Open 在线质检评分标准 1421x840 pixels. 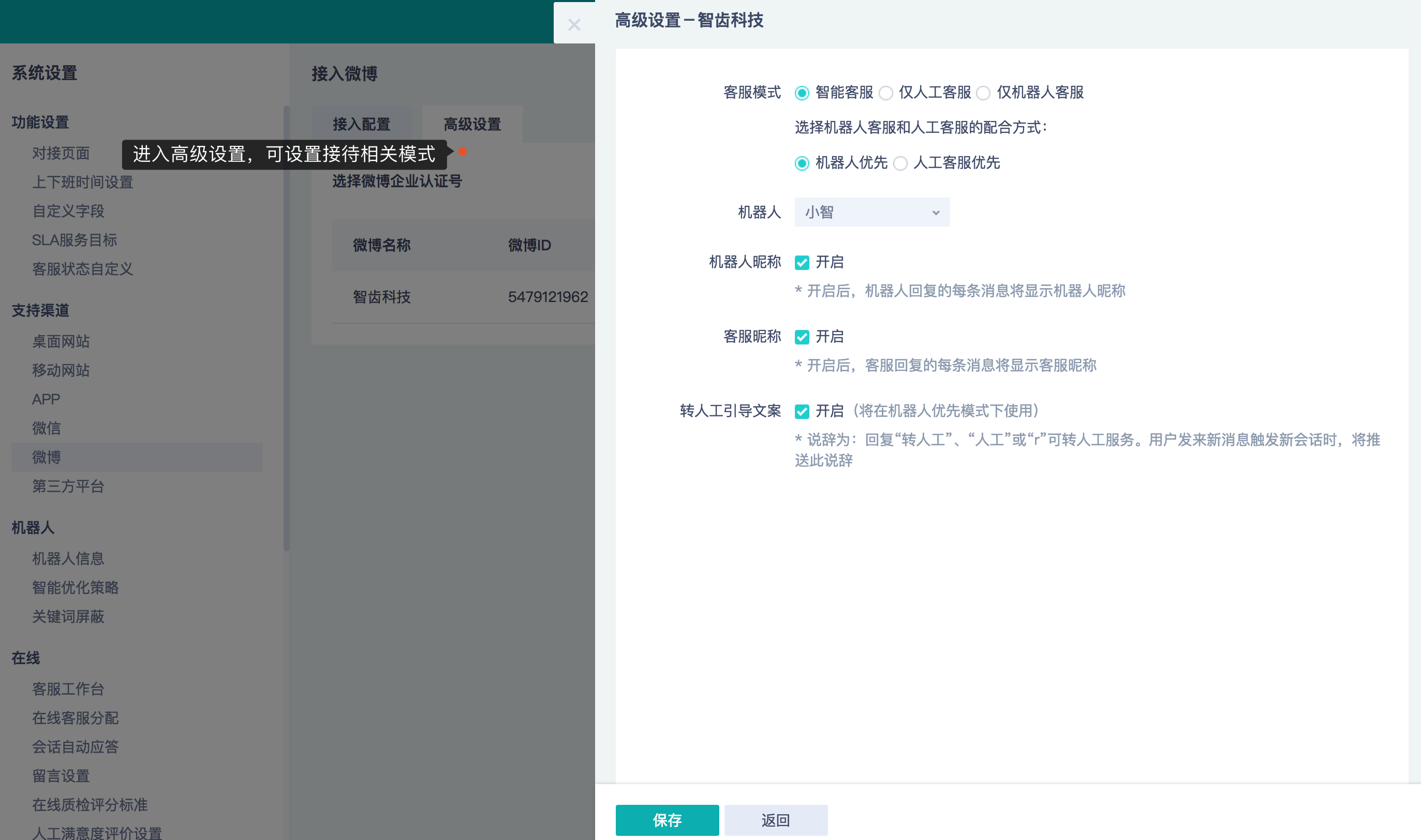point(90,805)
